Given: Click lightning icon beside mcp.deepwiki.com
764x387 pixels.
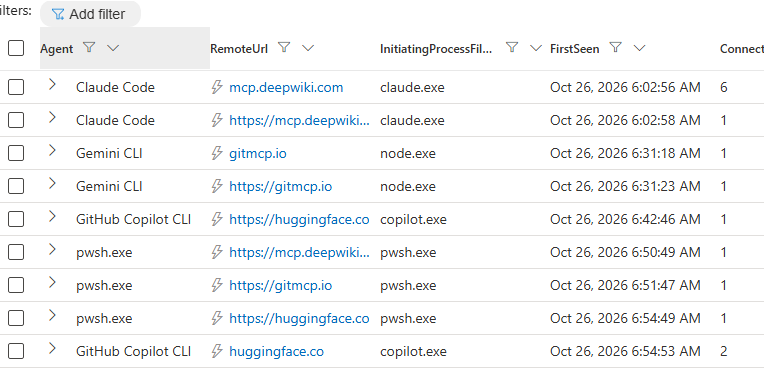Looking at the screenshot, I should [x=217, y=87].
